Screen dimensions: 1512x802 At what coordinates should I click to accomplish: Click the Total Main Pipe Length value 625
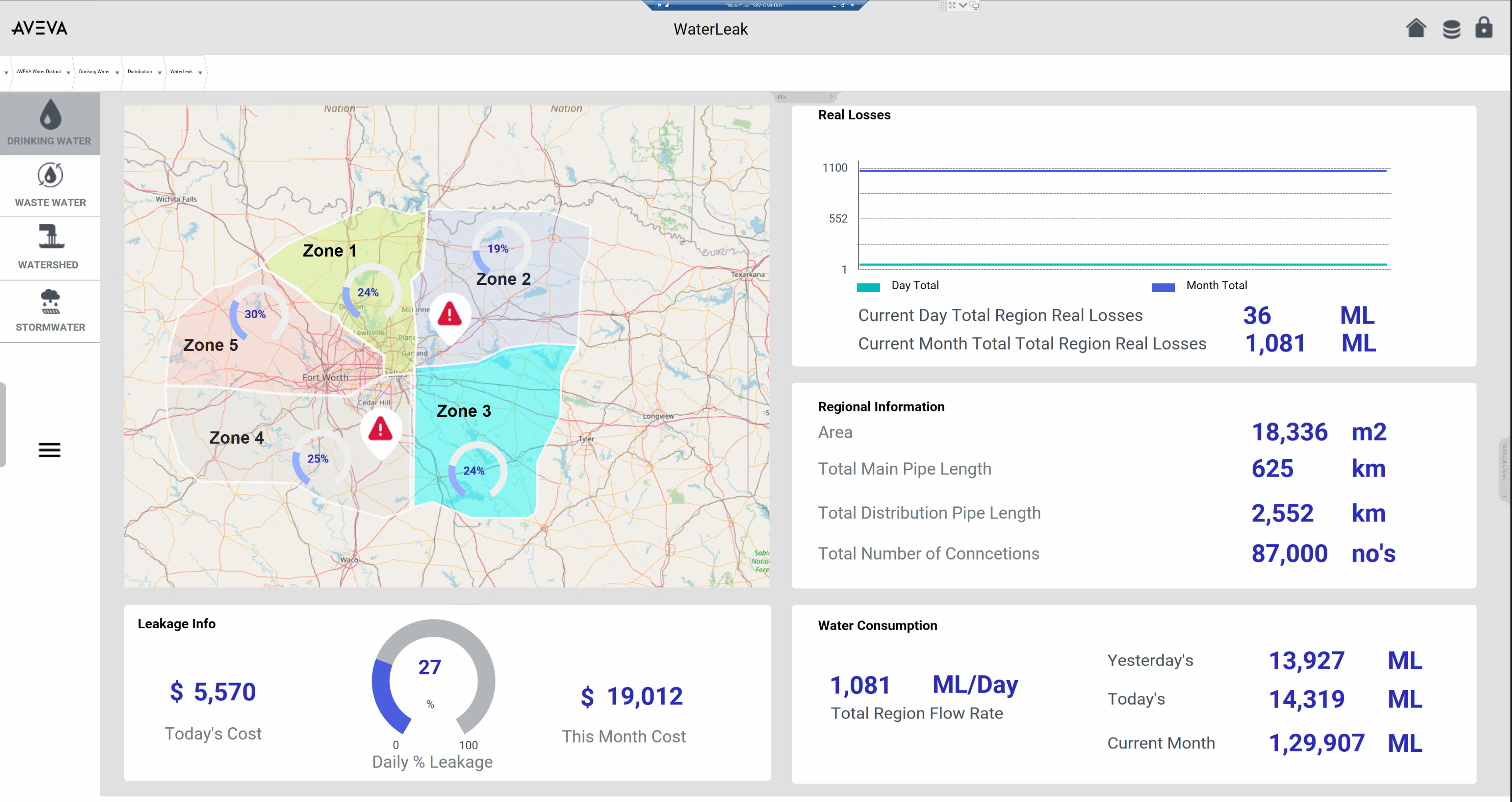click(1272, 468)
